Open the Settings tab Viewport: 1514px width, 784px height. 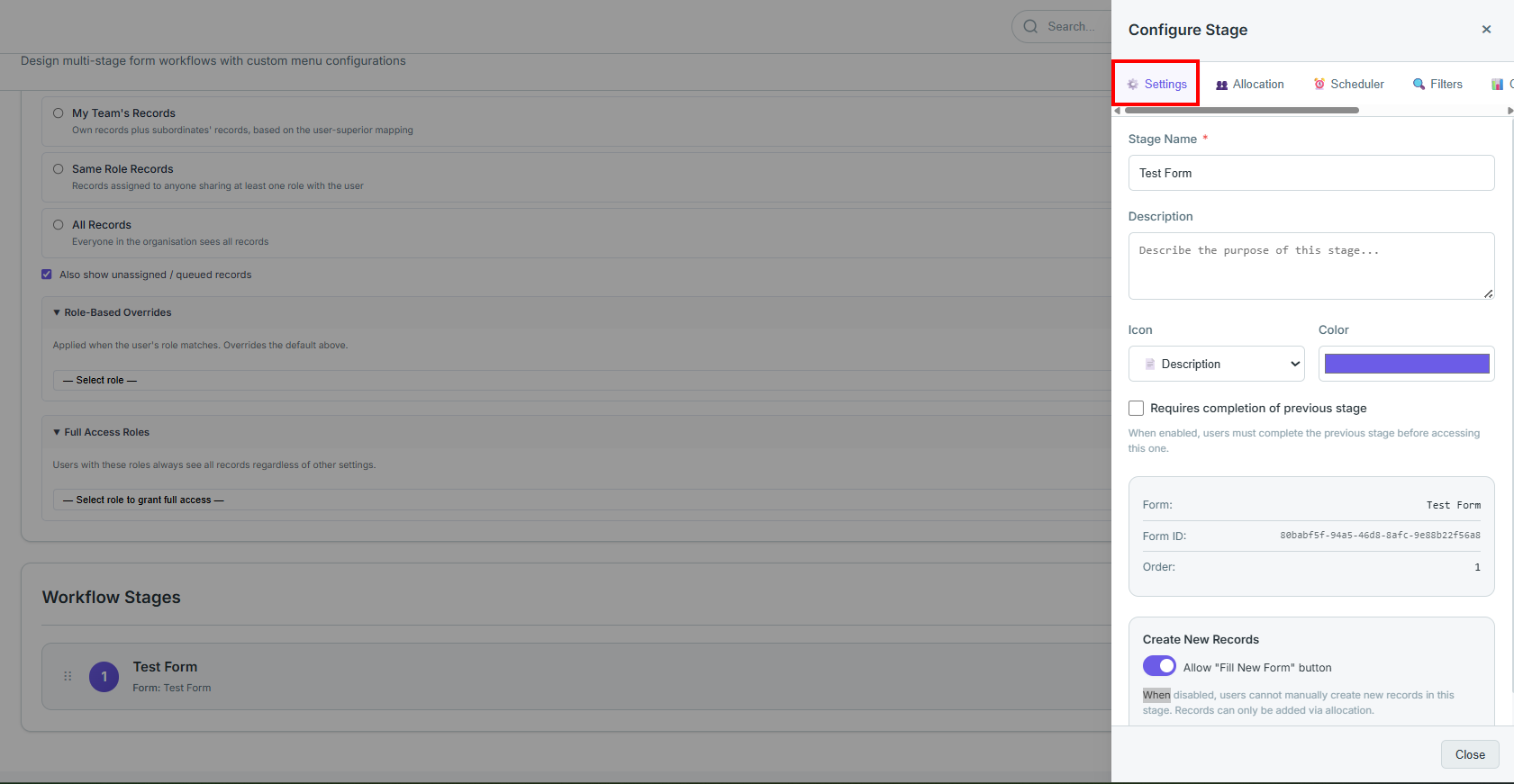click(x=1156, y=84)
